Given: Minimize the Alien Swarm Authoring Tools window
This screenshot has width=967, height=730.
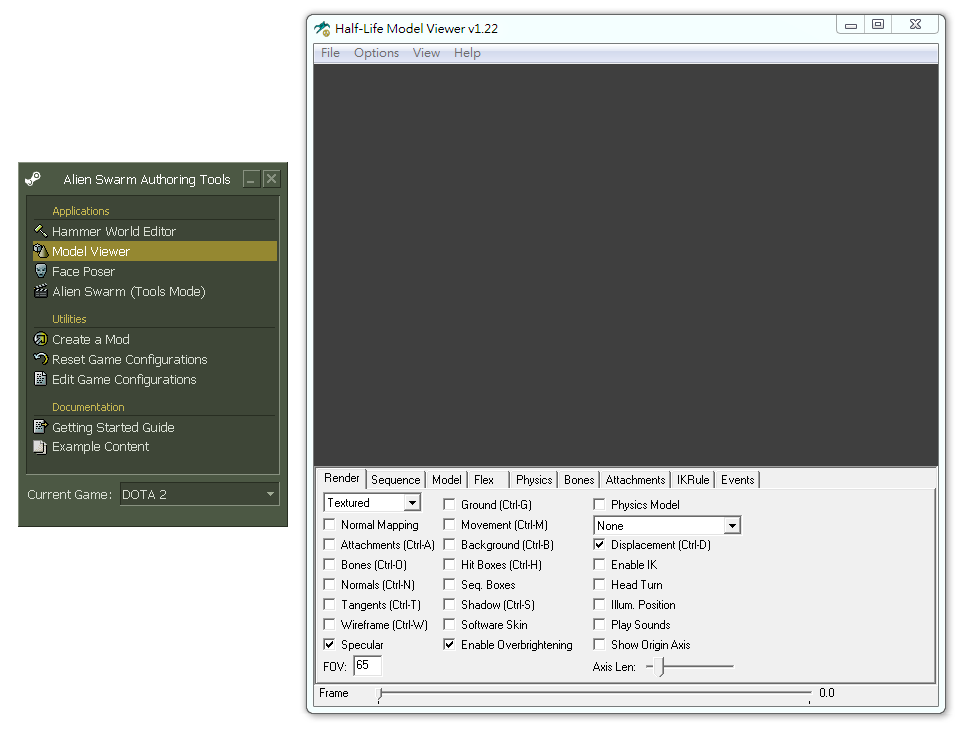Looking at the screenshot, I should 251,179.
